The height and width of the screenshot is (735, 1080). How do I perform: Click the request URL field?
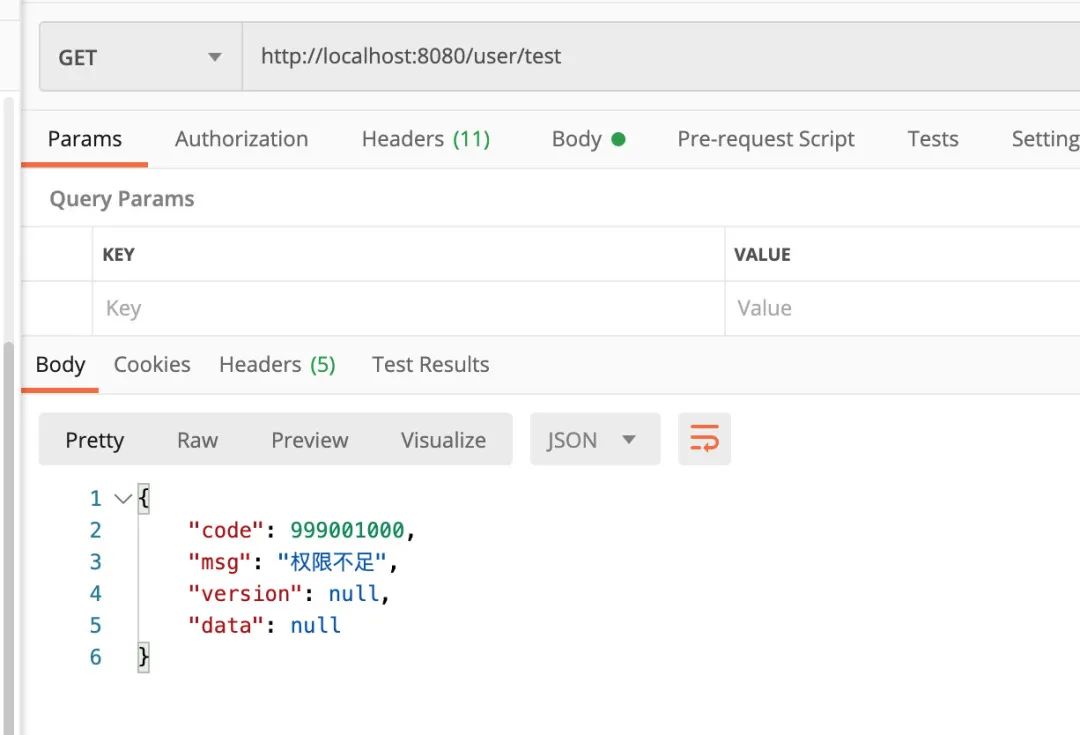661,56
